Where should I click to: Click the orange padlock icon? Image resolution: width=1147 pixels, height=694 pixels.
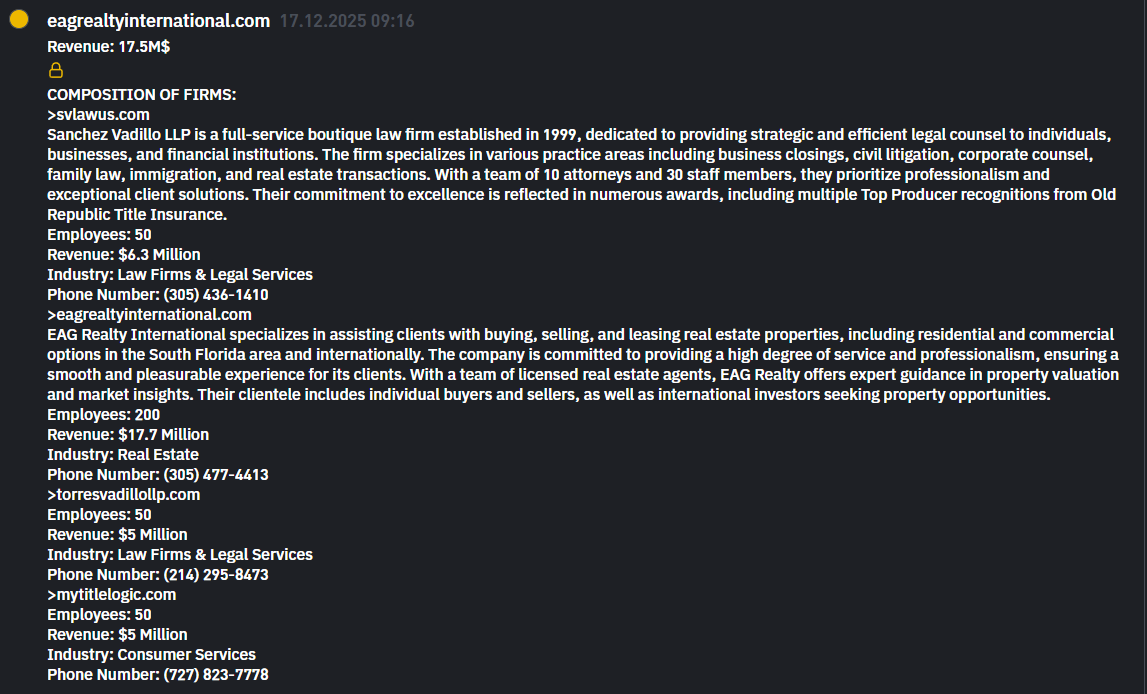56,70
